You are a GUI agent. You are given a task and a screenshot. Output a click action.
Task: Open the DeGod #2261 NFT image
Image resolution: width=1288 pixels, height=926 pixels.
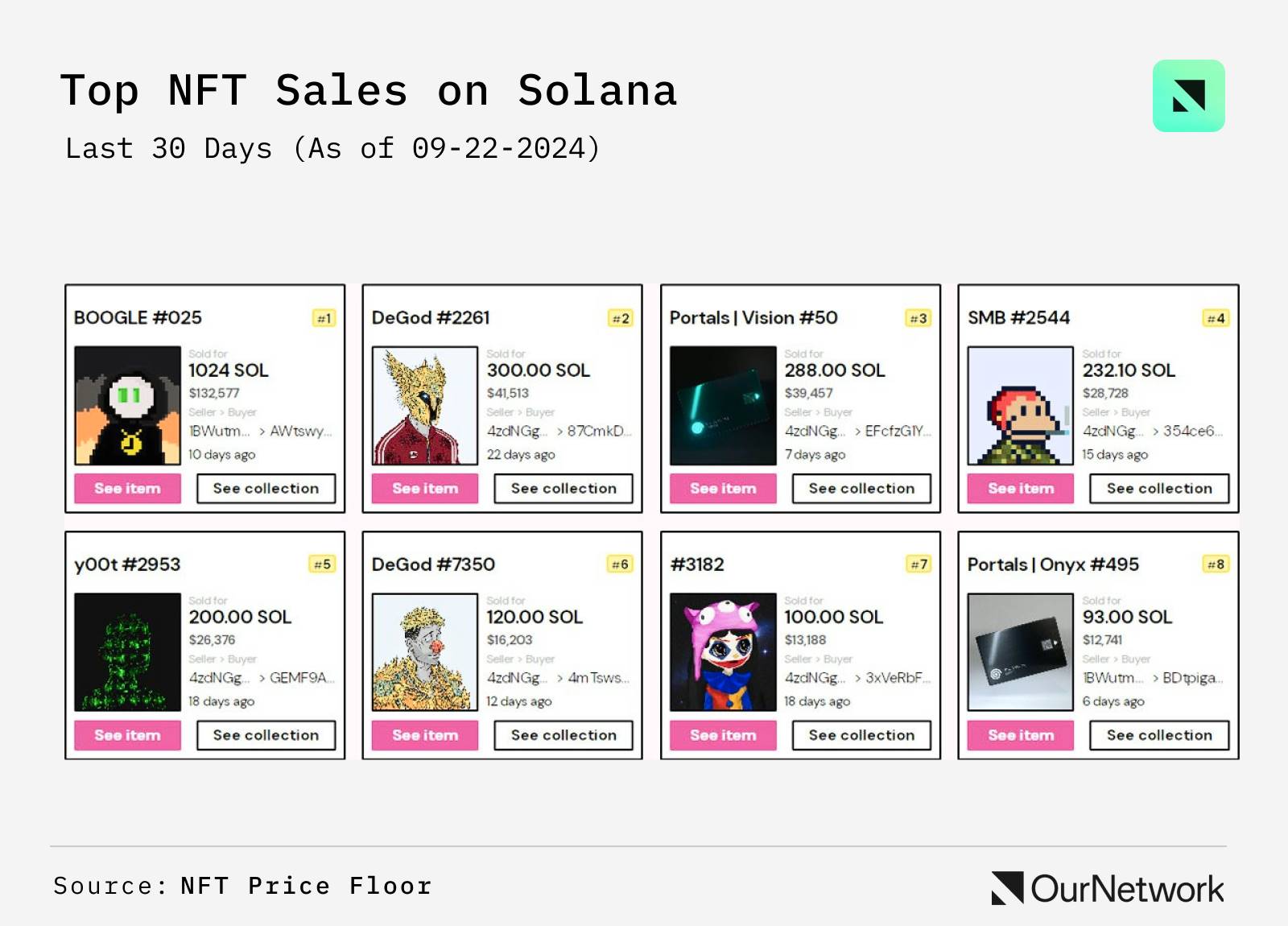coord(425,406)
